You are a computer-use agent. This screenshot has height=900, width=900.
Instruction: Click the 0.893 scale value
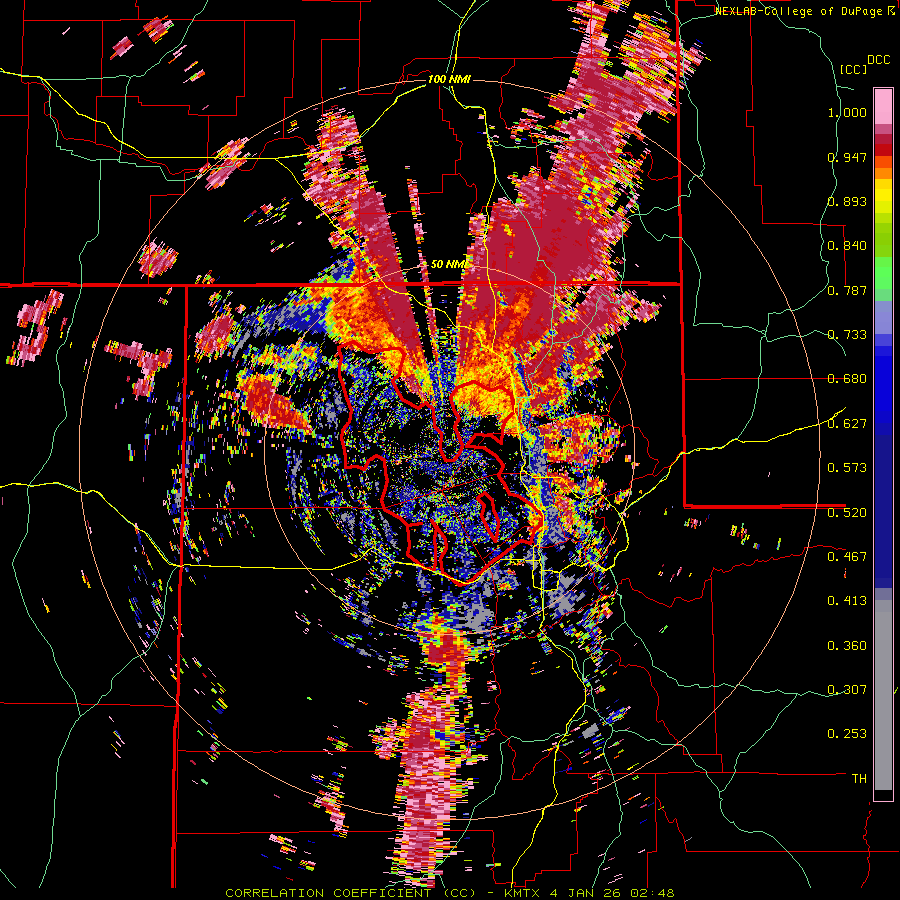click(x=847, y=201)
